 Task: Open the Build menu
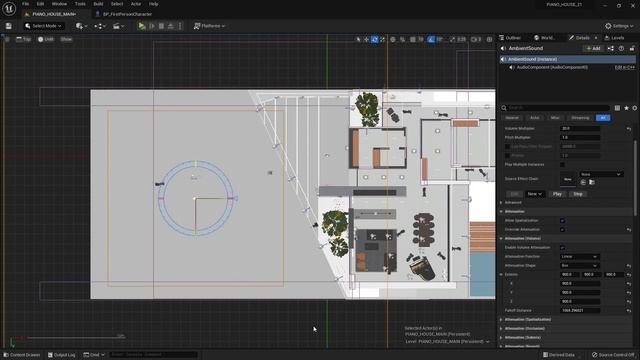pyautogui.click(x=98, y=4)
